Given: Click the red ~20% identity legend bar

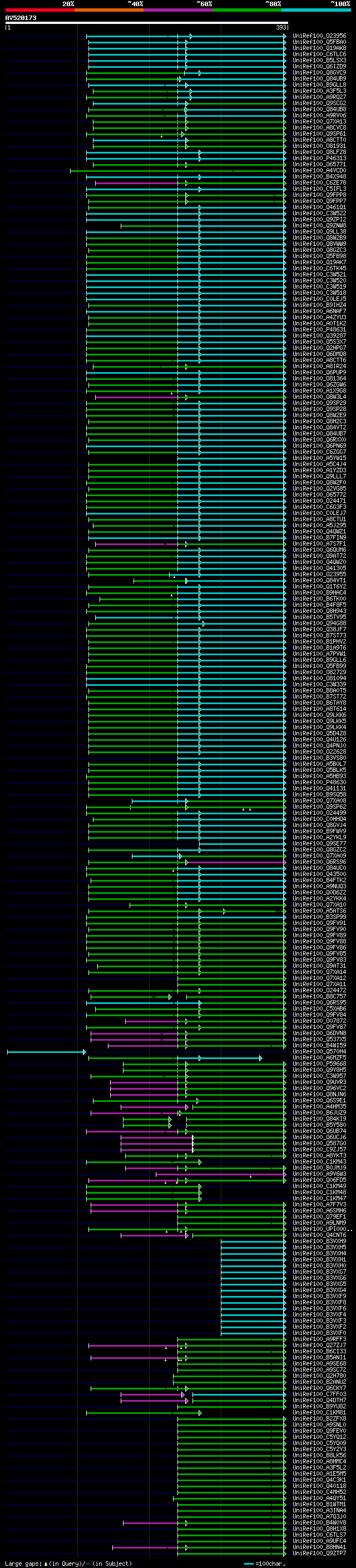Looking at the screenshot, I should tap(39, 10).
